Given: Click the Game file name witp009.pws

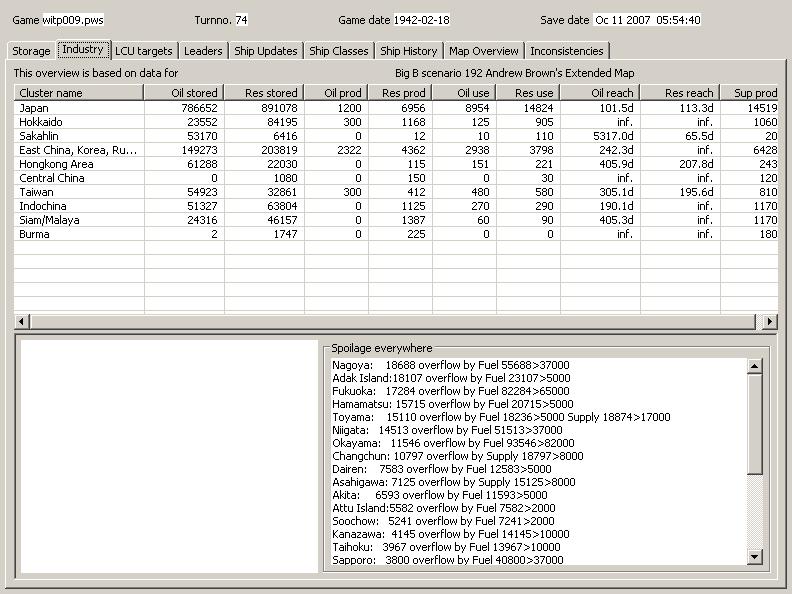Looking at the screenshot, I should point(73,20).
